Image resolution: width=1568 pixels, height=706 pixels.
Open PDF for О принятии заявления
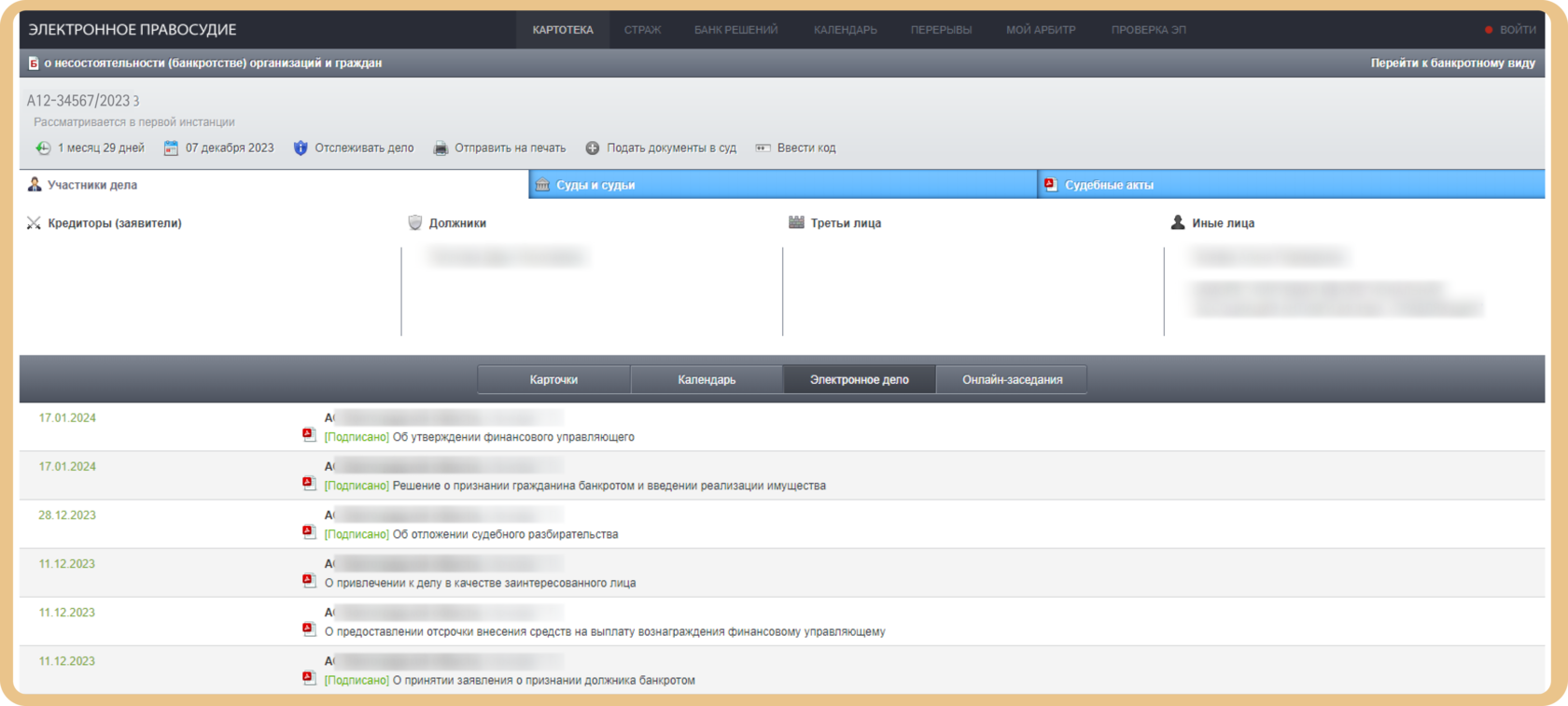click(309, 678)
